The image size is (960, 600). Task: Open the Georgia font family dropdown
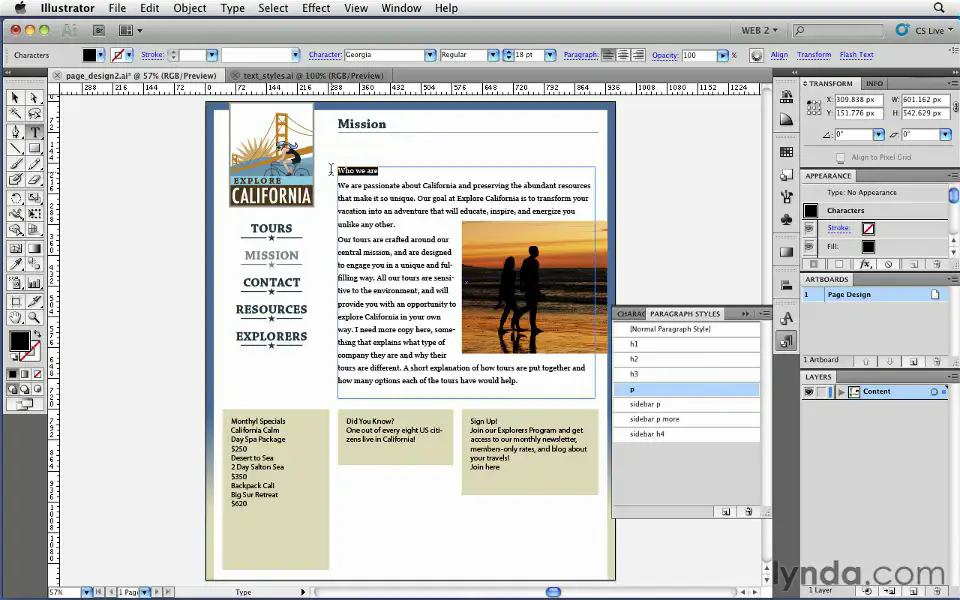point(430,55)
